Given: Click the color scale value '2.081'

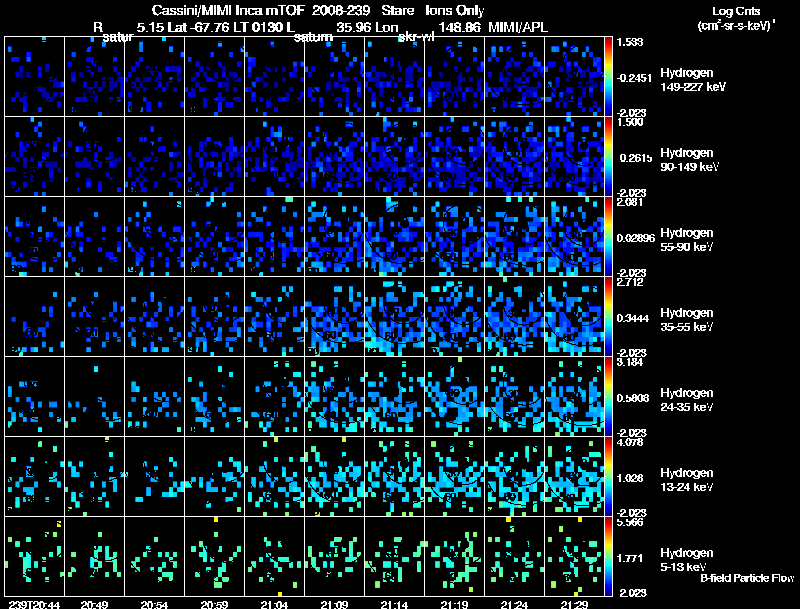Looking at the screenshot, I should (x=630, y=202).
